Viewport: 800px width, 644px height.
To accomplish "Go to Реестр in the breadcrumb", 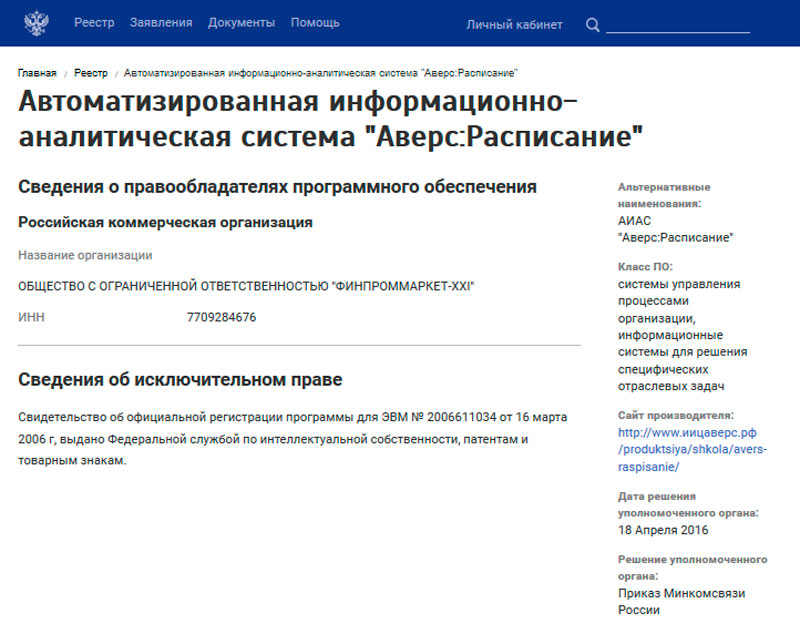I will [x=91, y=73].
